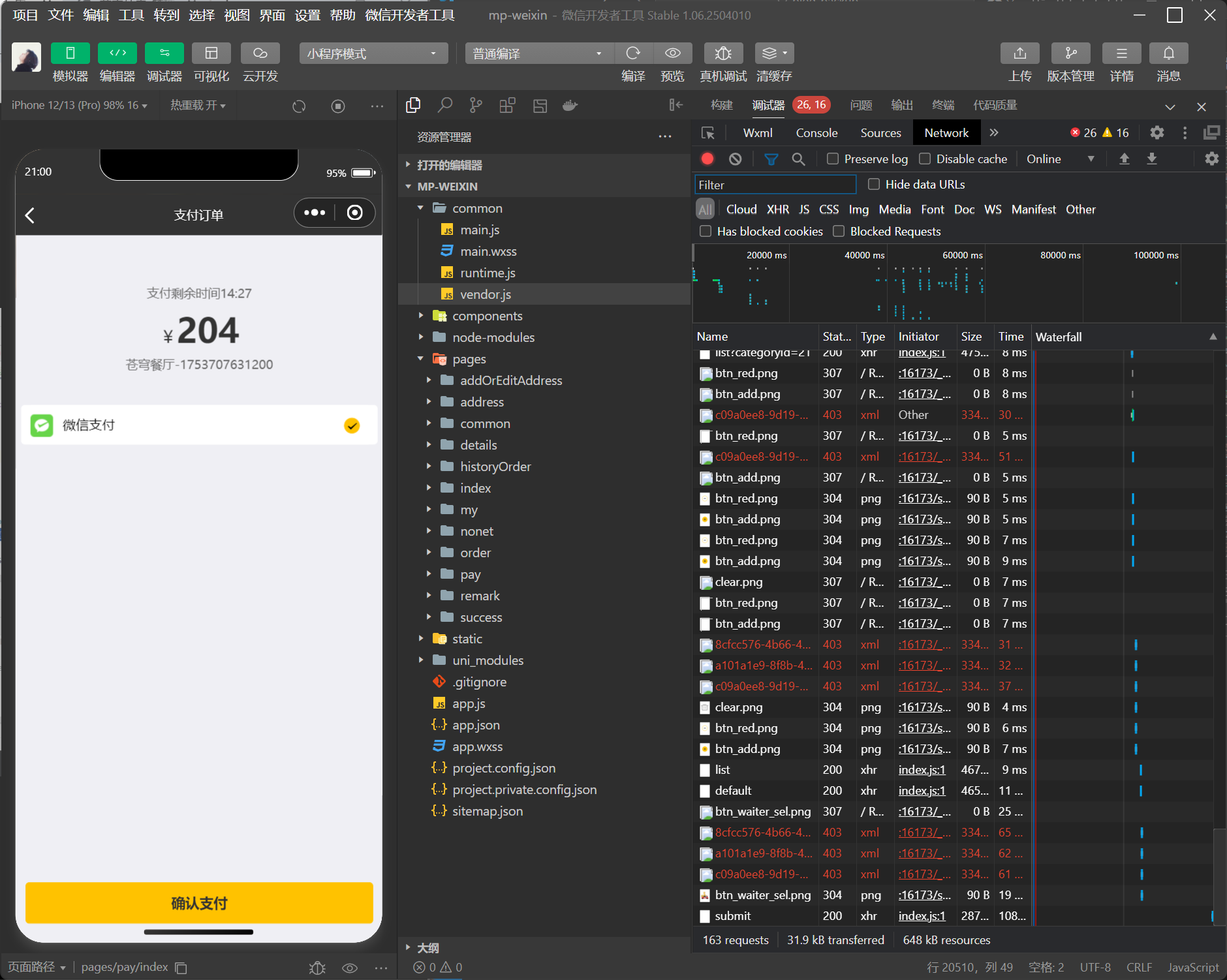Click the compile refresh icon

632,54
